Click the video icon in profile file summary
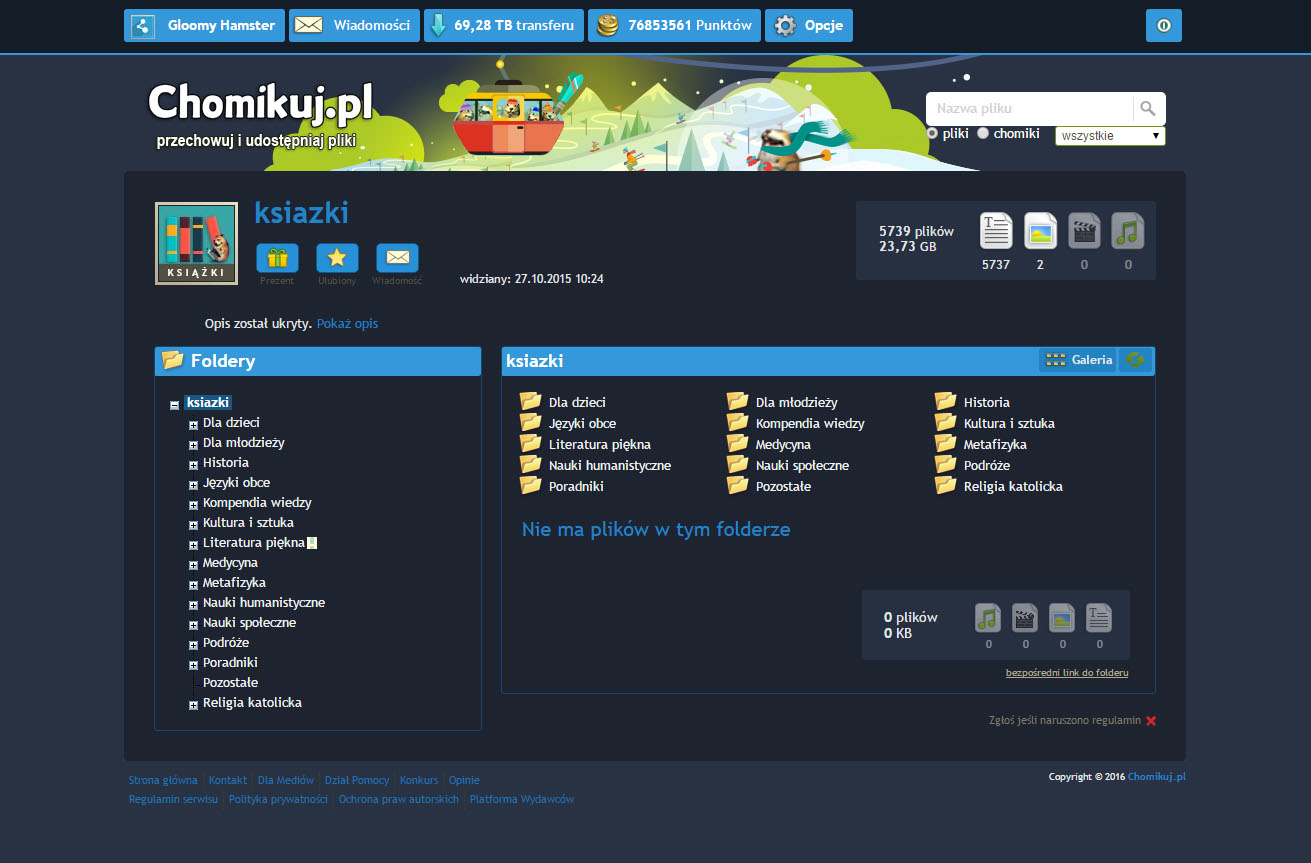Image resolution: width=1311 pixels, height=863 pixels. (x=1084, y=231)
